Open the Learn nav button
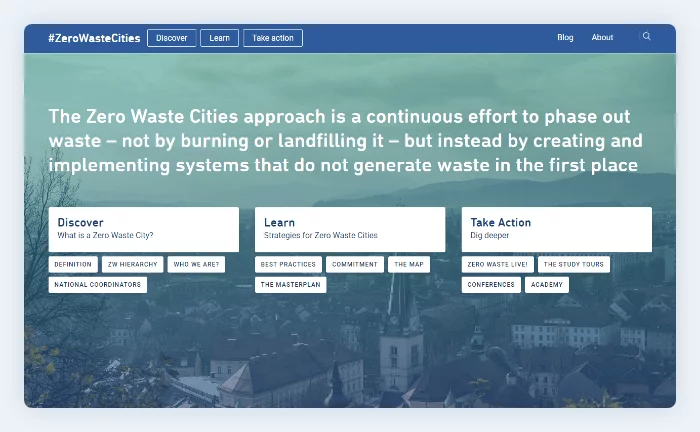700x432 pixels. tap(220, 38)
